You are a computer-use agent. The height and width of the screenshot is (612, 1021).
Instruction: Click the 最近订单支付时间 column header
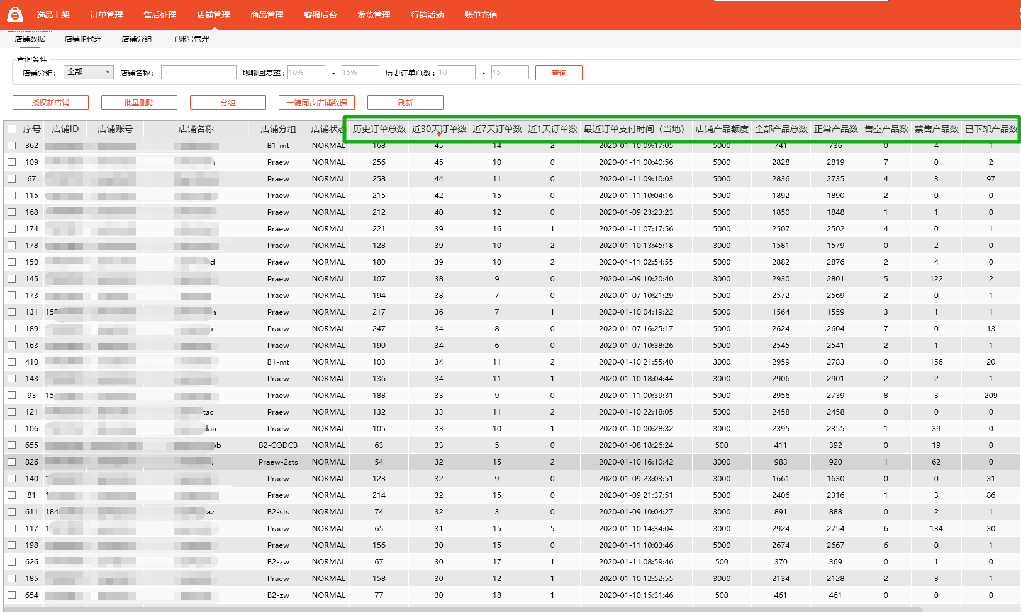click(634, 129)
